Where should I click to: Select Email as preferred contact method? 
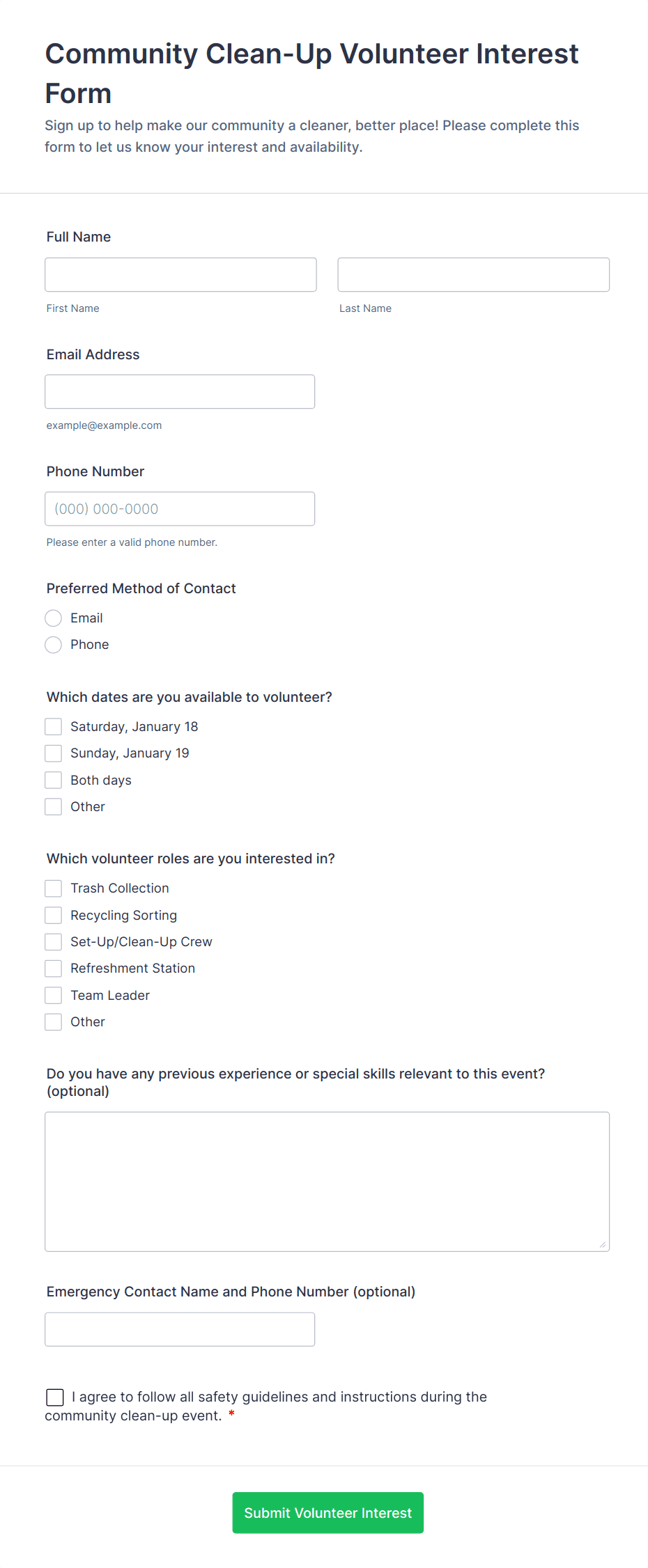point(53,618)
